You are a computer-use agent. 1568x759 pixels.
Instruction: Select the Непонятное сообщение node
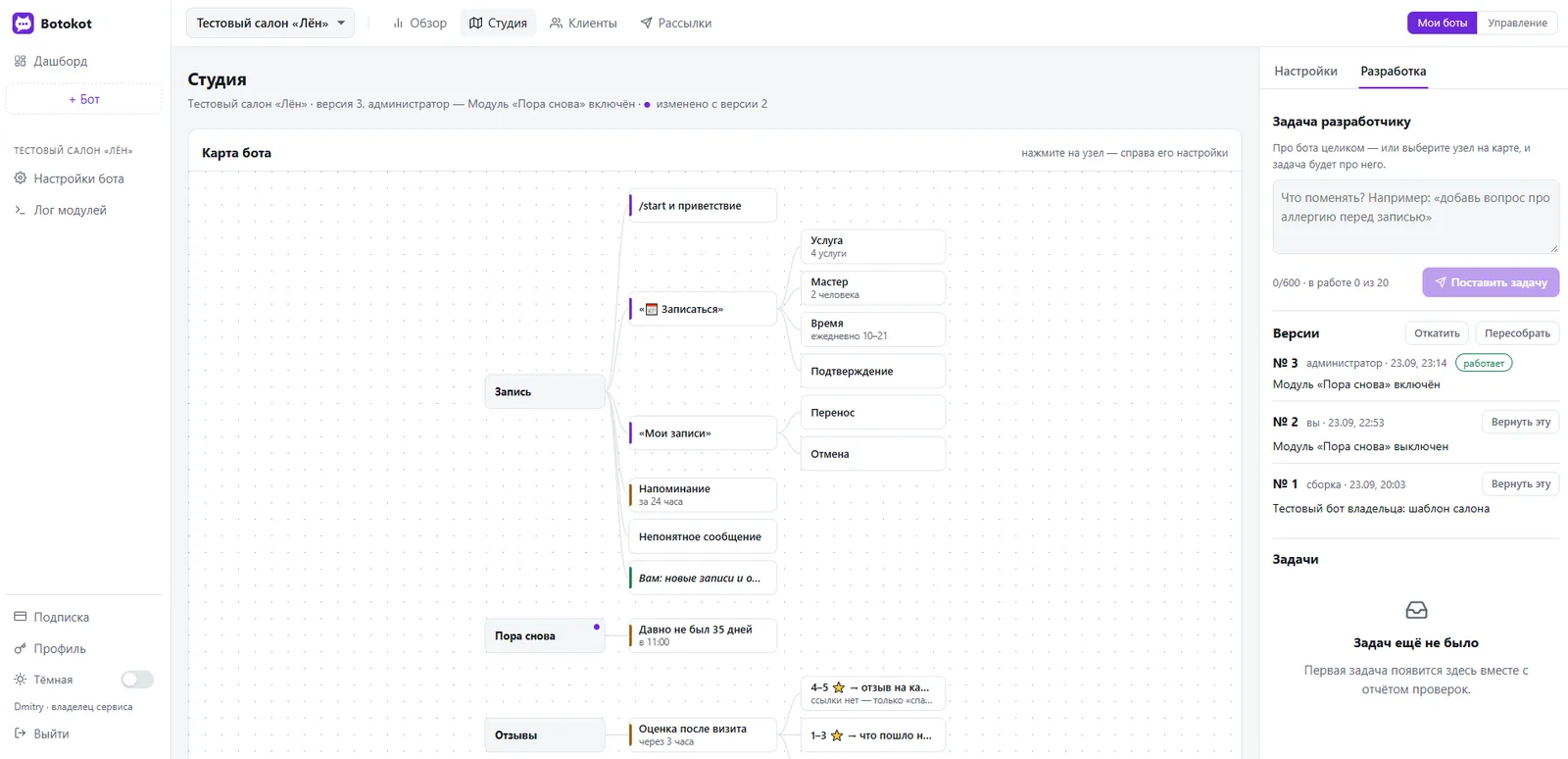(703, 536)
